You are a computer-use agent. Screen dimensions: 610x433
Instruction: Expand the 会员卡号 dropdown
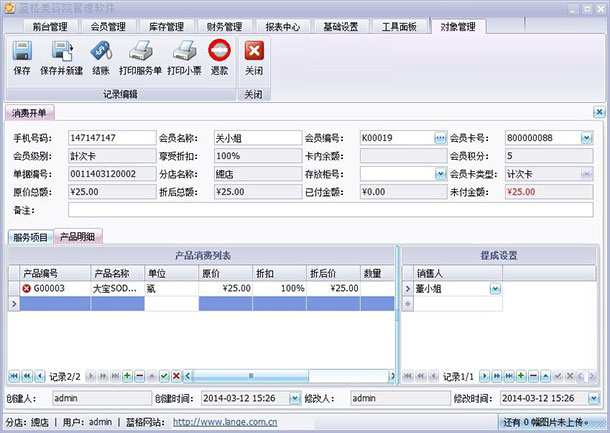587,138
